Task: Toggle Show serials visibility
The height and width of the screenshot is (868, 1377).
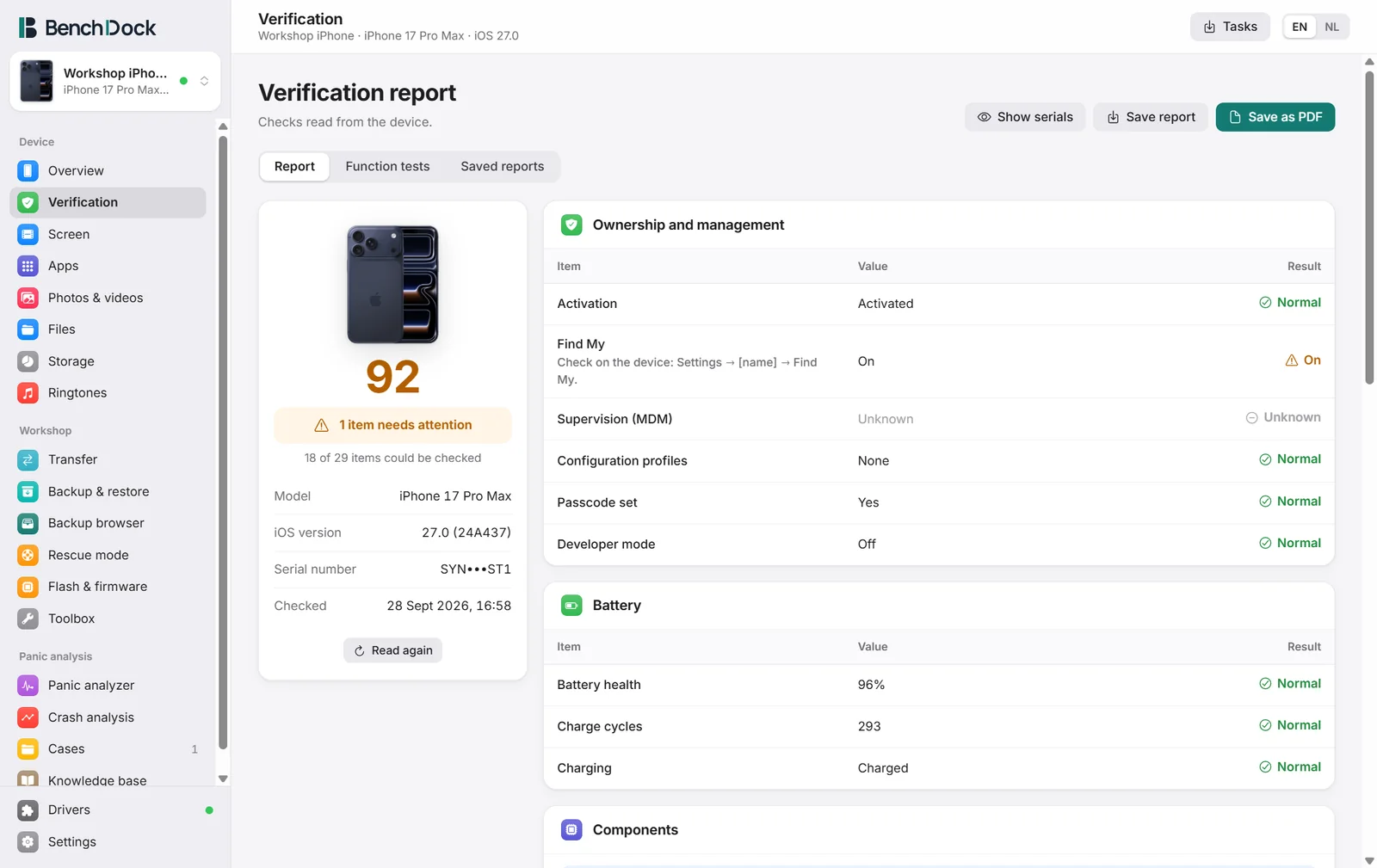Action: [x=1025, y=117]
